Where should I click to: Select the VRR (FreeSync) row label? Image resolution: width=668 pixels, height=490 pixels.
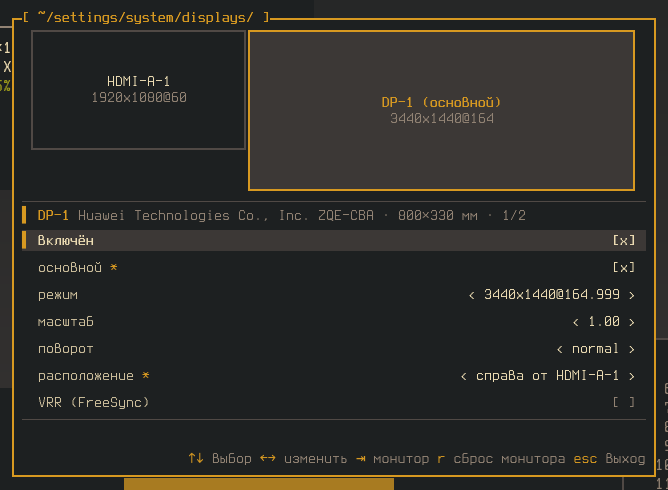[93, 402]
